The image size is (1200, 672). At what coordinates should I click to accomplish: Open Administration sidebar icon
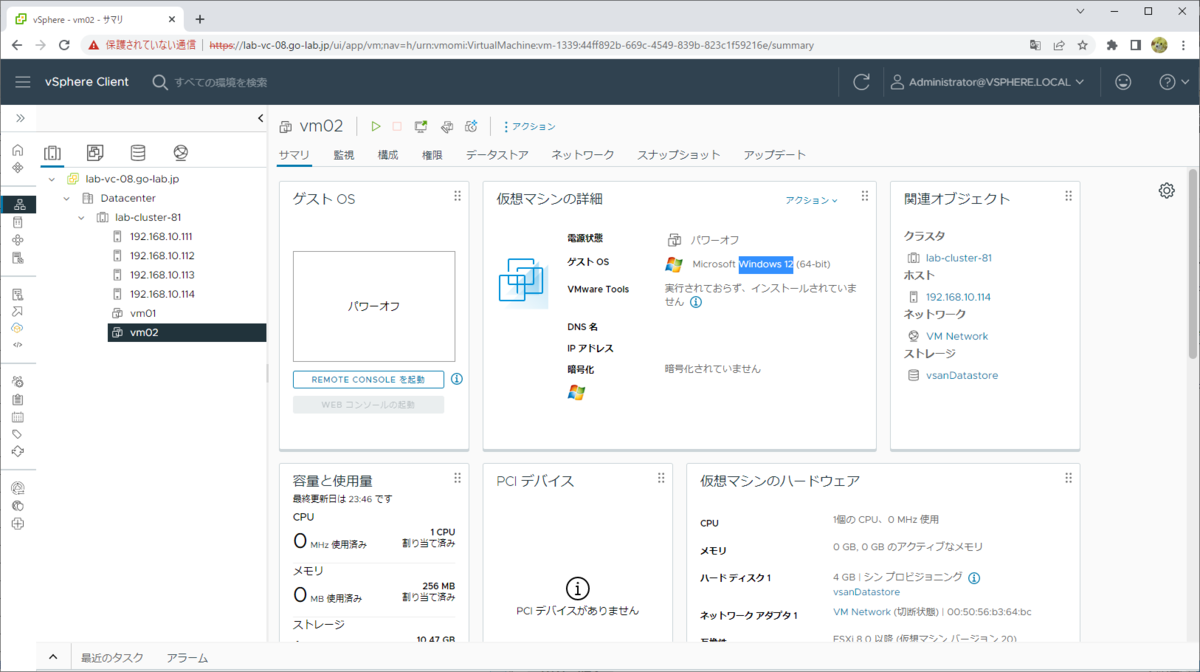point(18,382)
